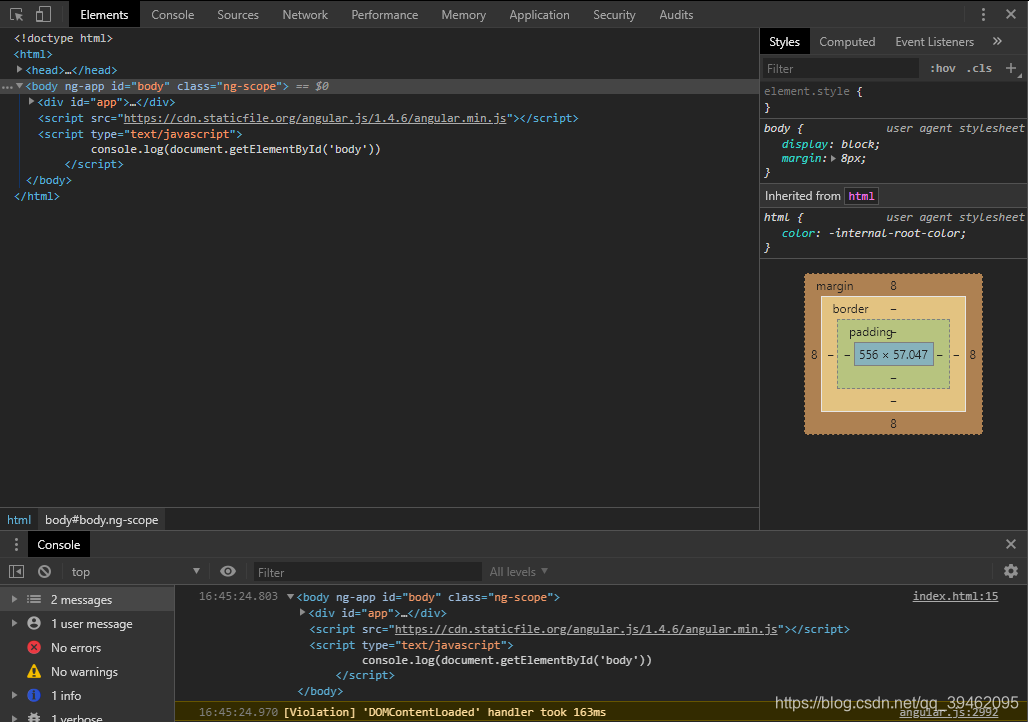The width and height of the screenshot is (1029, 722).
Task: Switch to the Console tab
Action: (x=173, y=14)
